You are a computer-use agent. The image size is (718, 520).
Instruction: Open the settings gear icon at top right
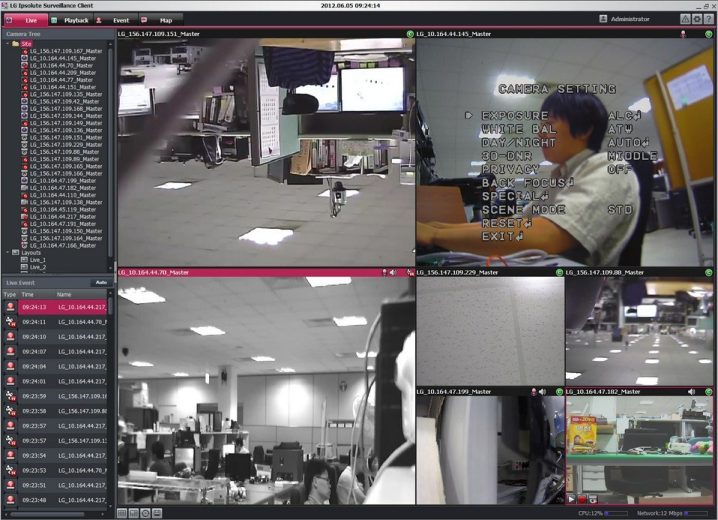697,19
